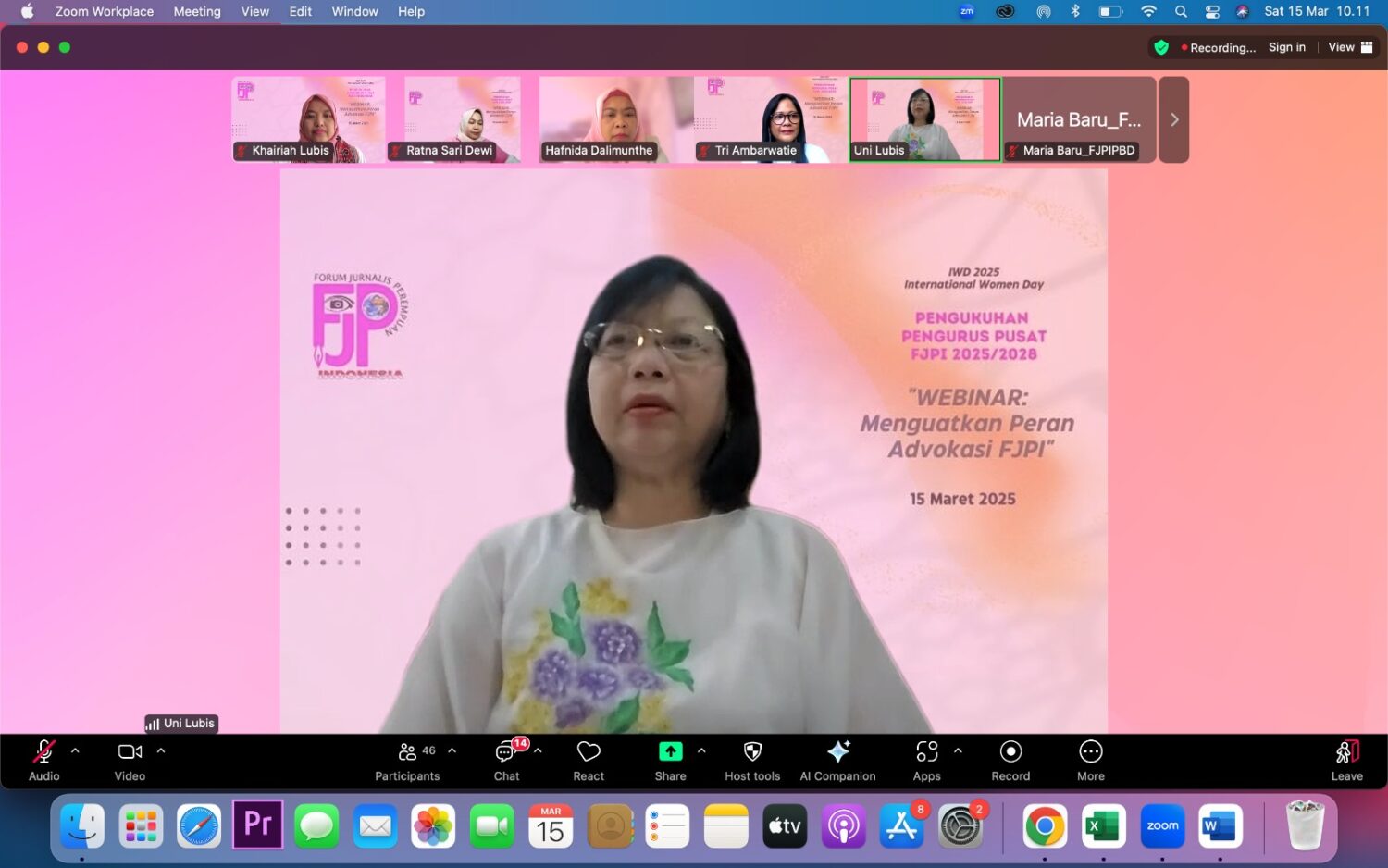Viewport: 1388px width, 868px height.
Task: Open Host tools shield icon
Action: [752, 752]
